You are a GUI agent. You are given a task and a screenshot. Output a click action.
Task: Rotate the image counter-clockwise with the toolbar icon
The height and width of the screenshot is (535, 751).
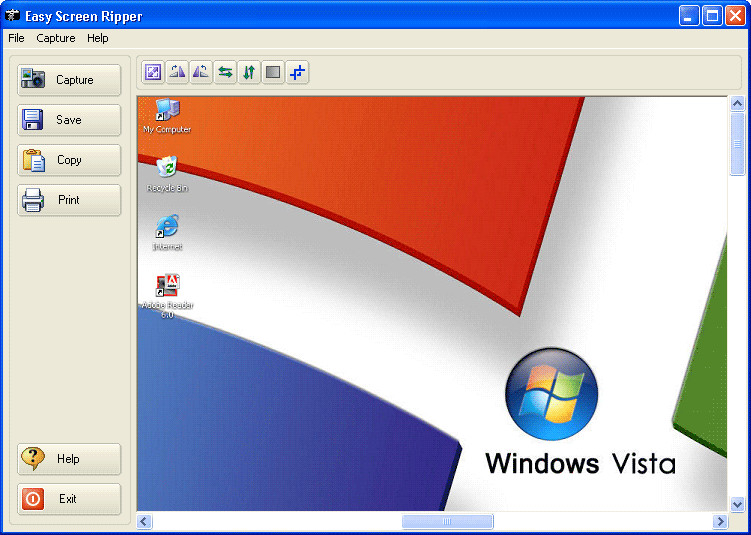[201, 73]
